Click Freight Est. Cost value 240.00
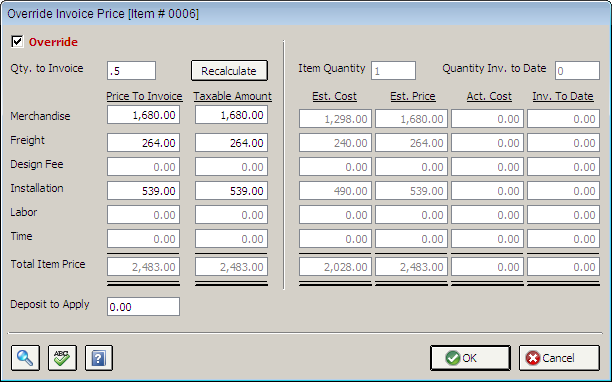The height and width of the screenshot is (382, 612). 335,142
